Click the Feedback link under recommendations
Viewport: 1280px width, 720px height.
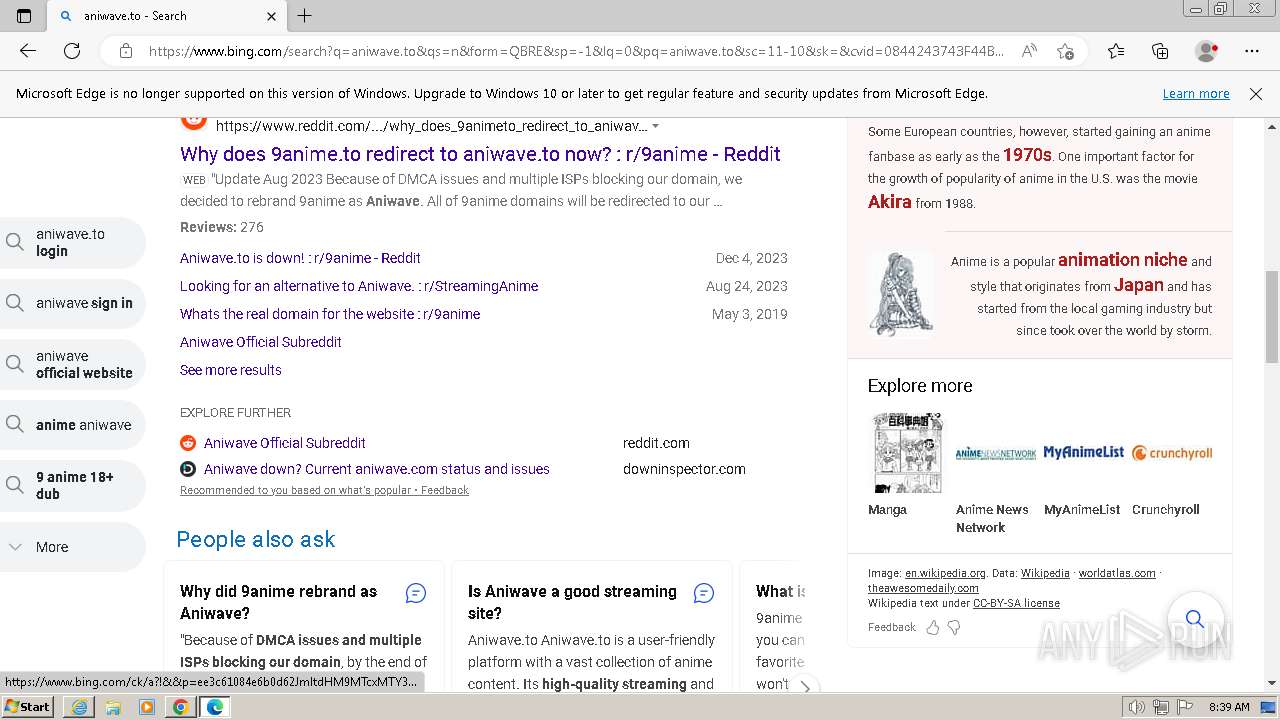(x=445, y=490)
